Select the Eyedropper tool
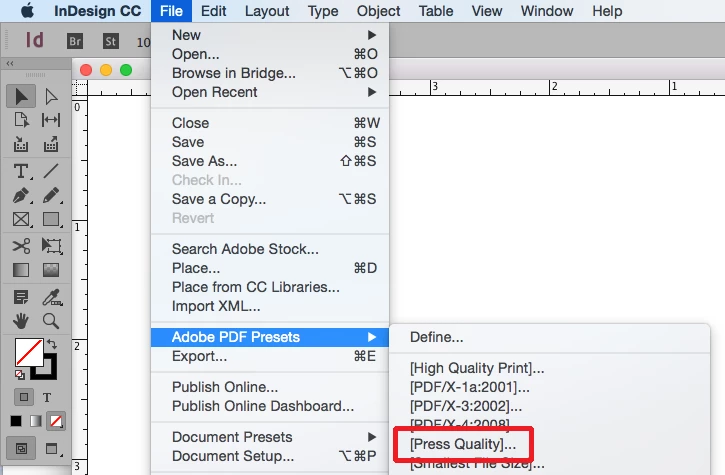Viewport: 725px width, 475px height. point(52,297)
